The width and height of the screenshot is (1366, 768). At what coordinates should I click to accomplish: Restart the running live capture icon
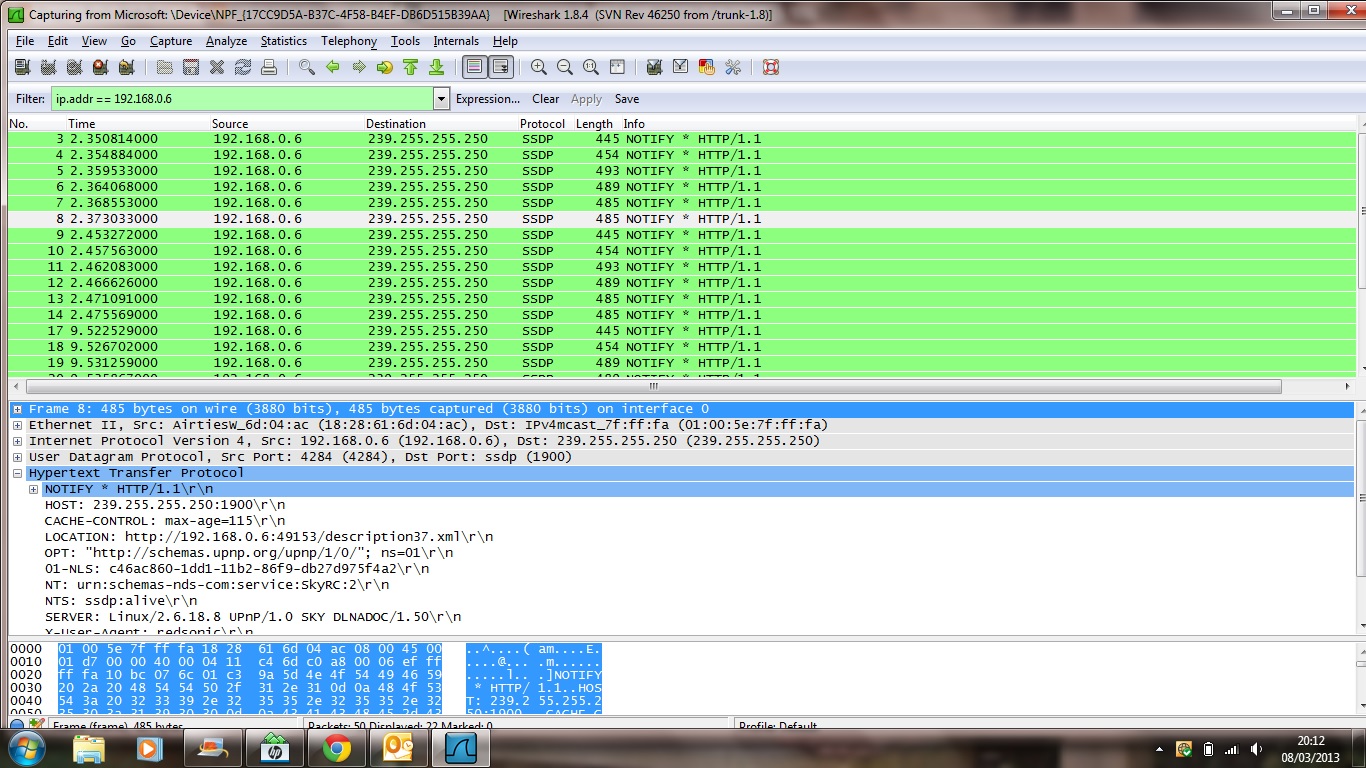[x=126, y=67]
